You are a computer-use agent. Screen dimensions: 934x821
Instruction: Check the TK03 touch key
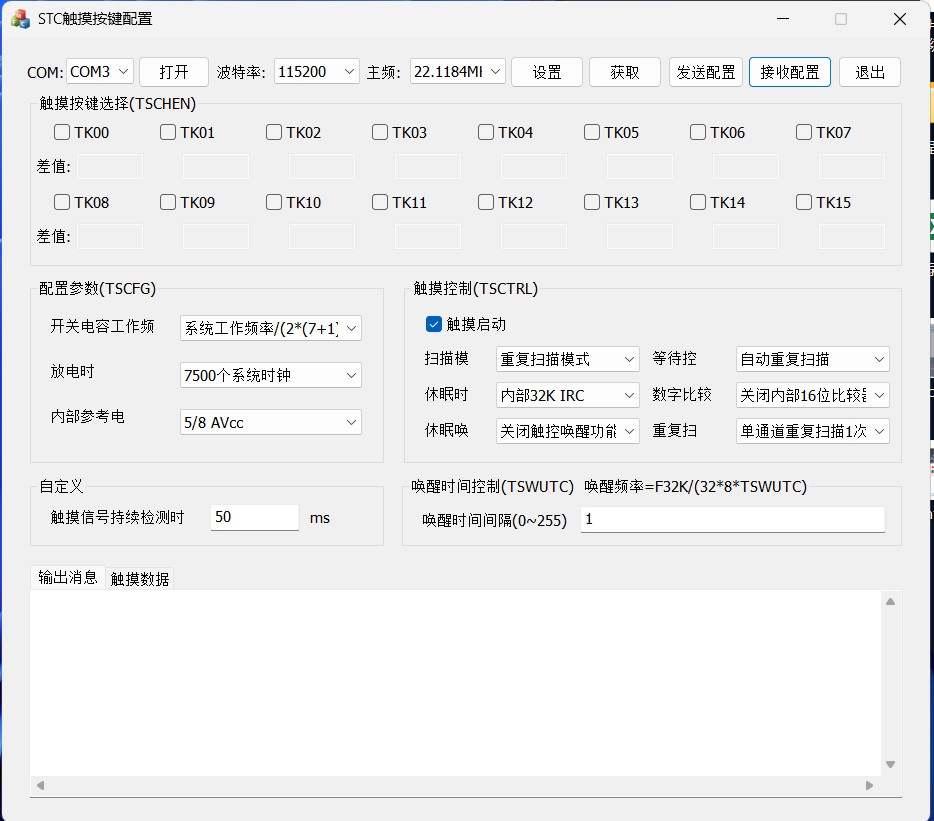pyautogui.click(x=380, y=132)
